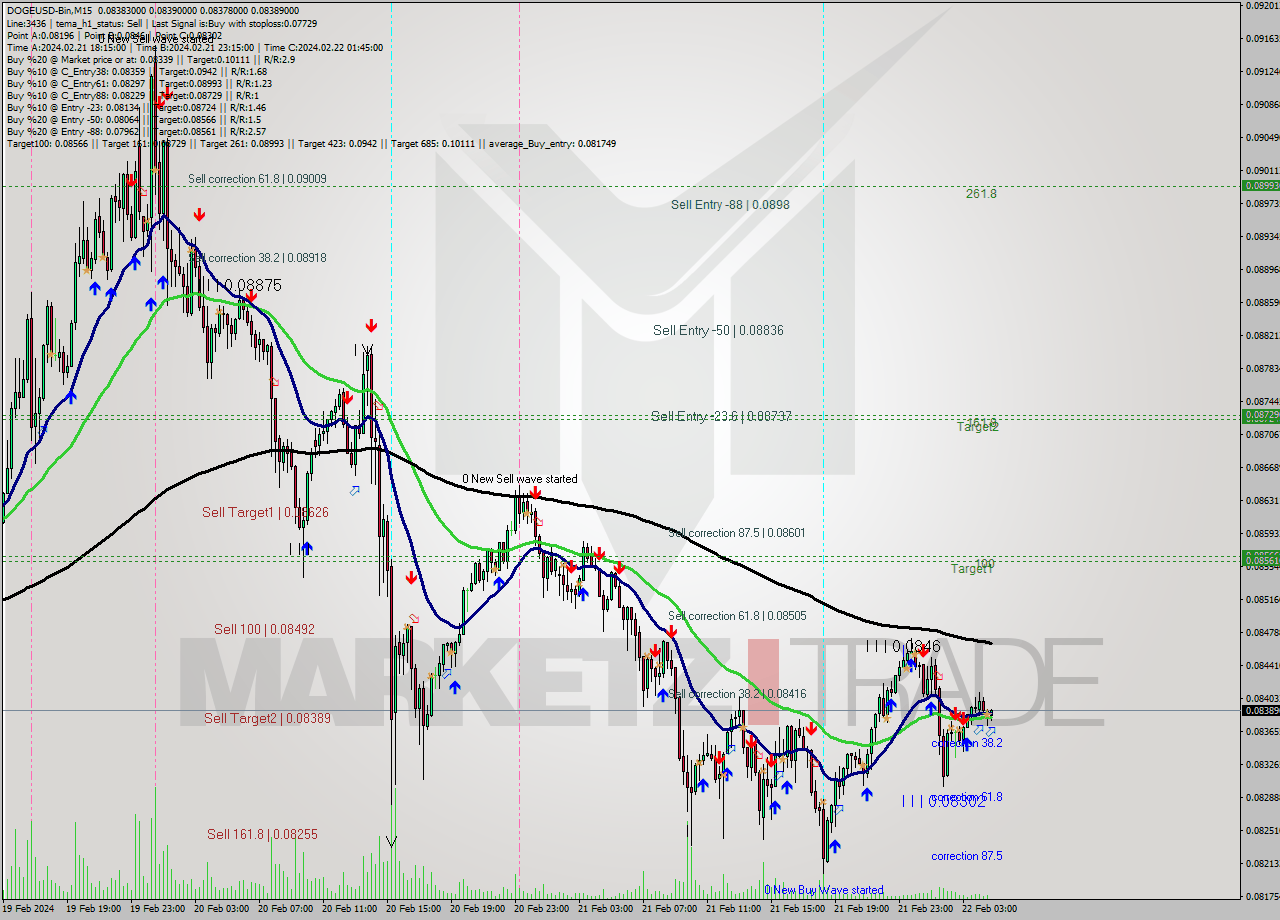Select the Sell Target1 | 0.08626 label
The image size is (1280, 920).
click(265, 512)
